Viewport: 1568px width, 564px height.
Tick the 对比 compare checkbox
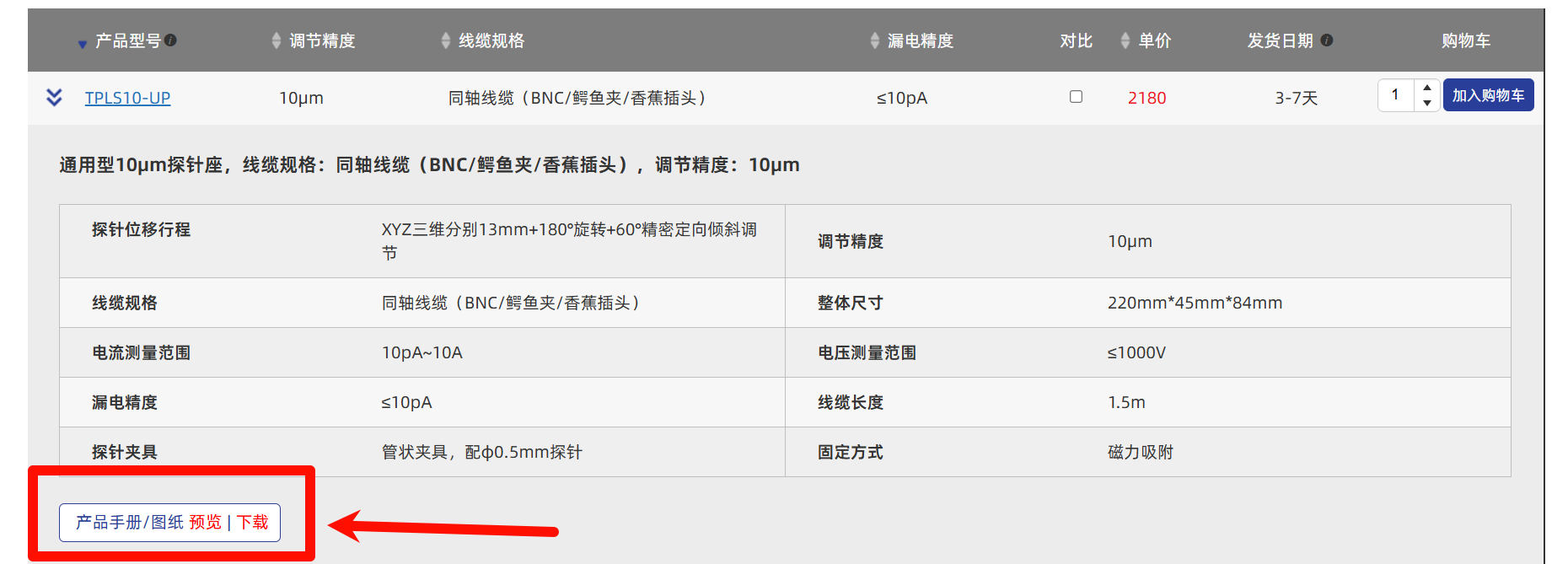click(x=1076, y=97)
